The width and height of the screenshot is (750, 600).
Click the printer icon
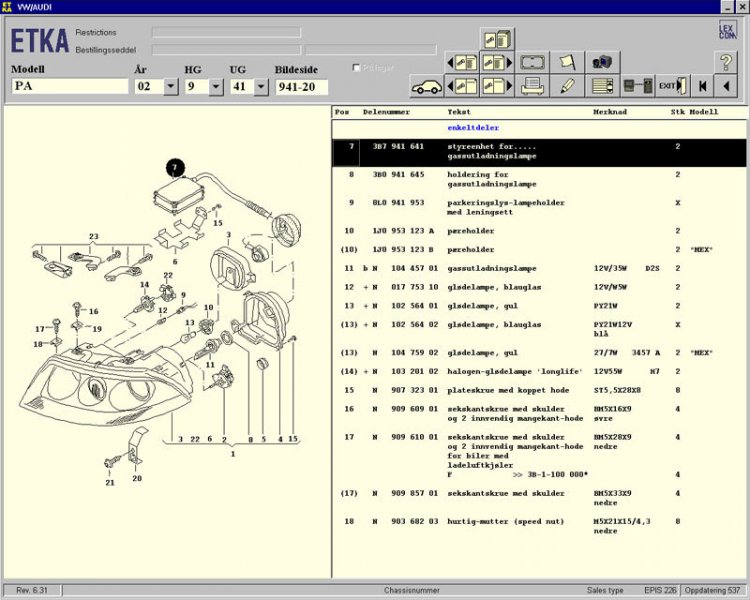click(x=532, y=86)
